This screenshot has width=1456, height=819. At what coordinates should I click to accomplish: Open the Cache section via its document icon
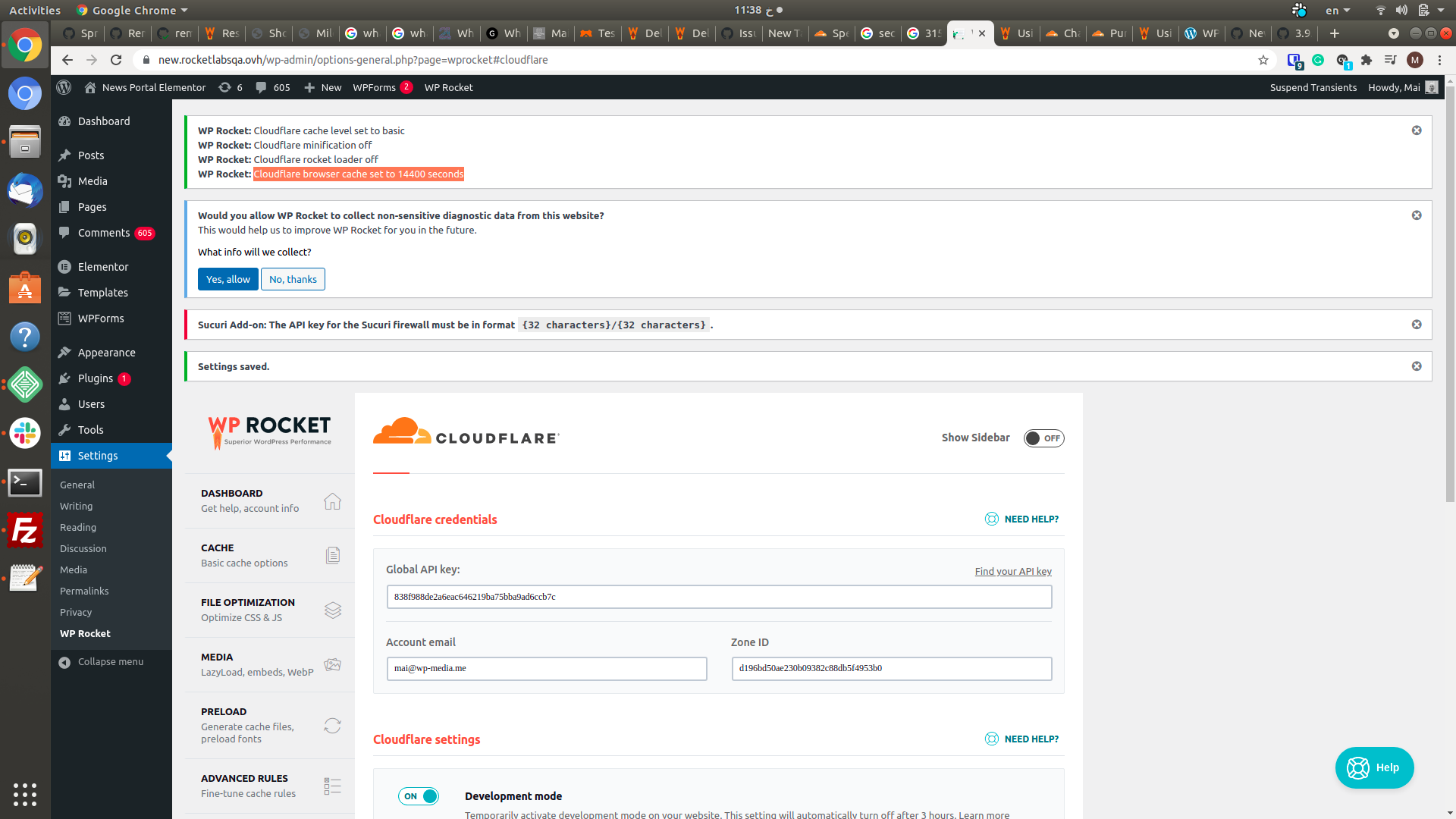pyautogui.click(x=332, y=555)
